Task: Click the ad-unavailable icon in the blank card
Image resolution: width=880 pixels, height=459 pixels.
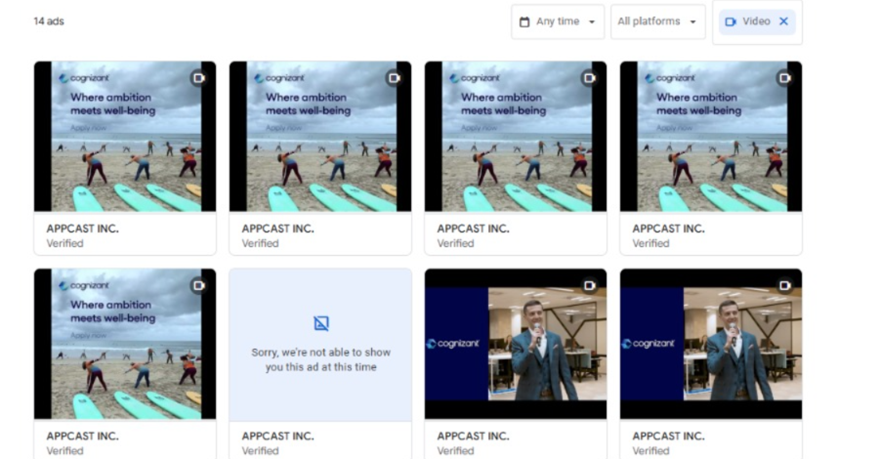Action: pos(321,323)
